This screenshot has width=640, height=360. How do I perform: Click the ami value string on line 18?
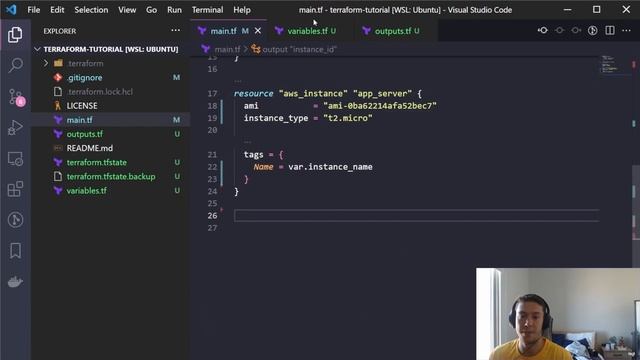pyautogui.click(x=380, y=106)
